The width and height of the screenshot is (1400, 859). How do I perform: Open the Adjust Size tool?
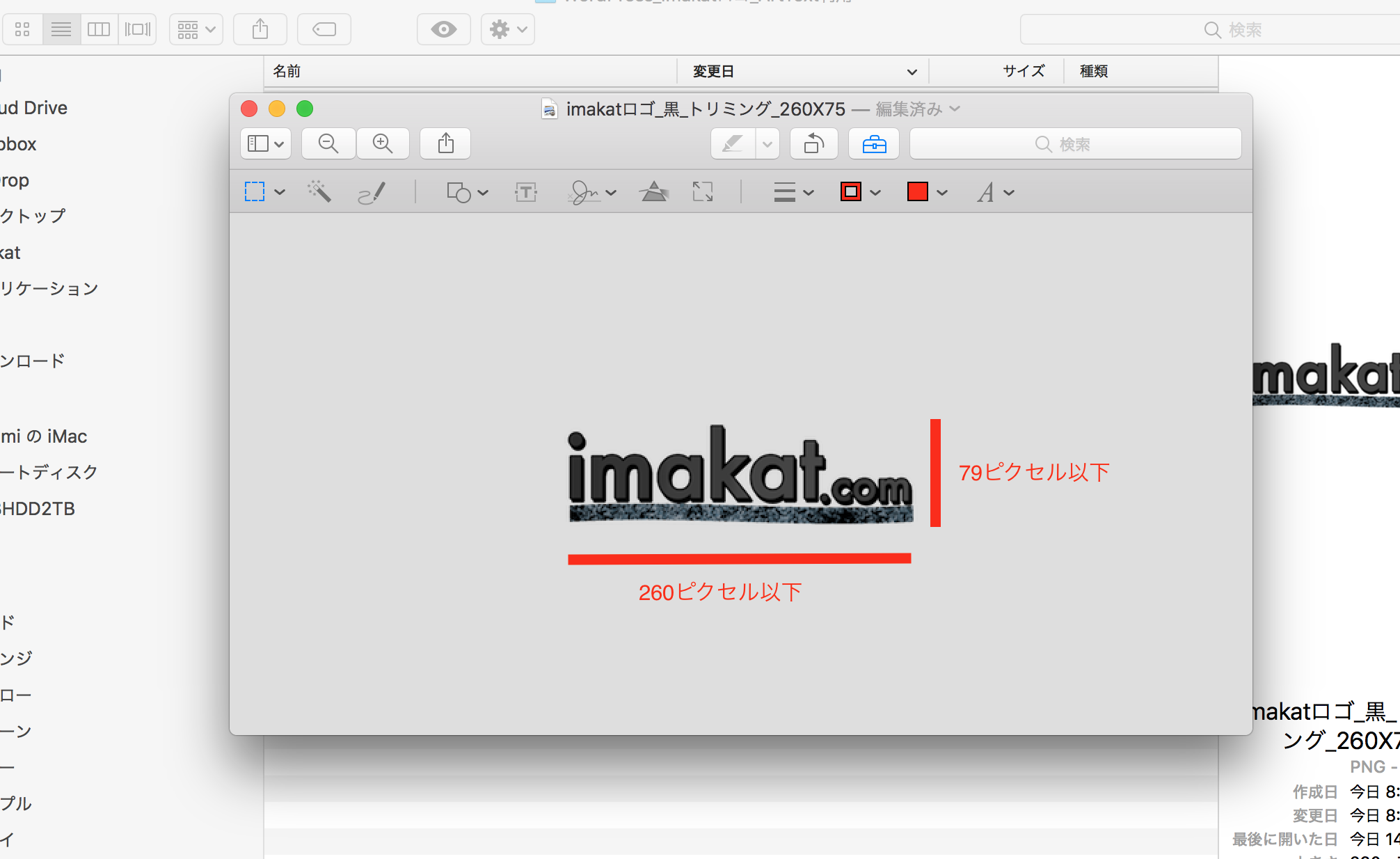point(703,191)
